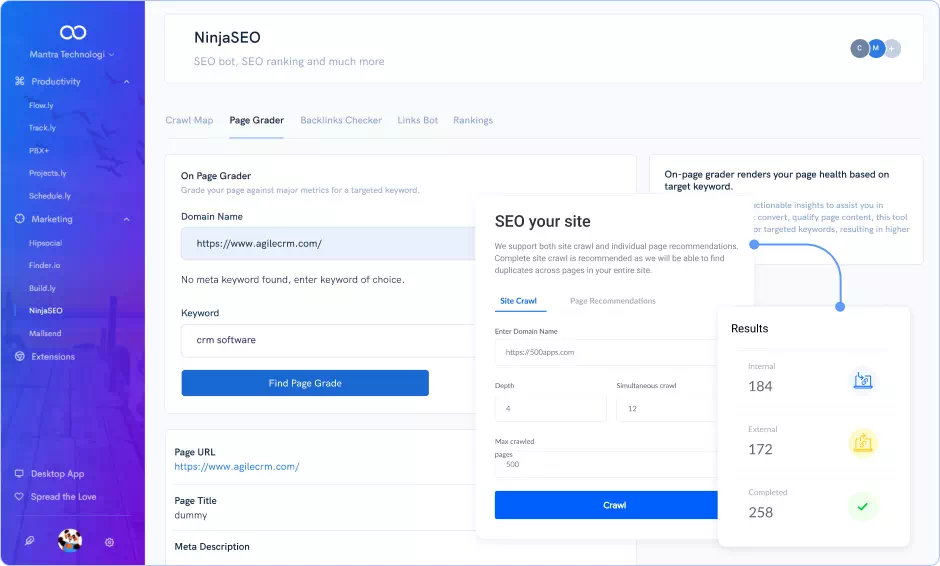
Task: Click the Depth input field
Action: click(551, 408)
